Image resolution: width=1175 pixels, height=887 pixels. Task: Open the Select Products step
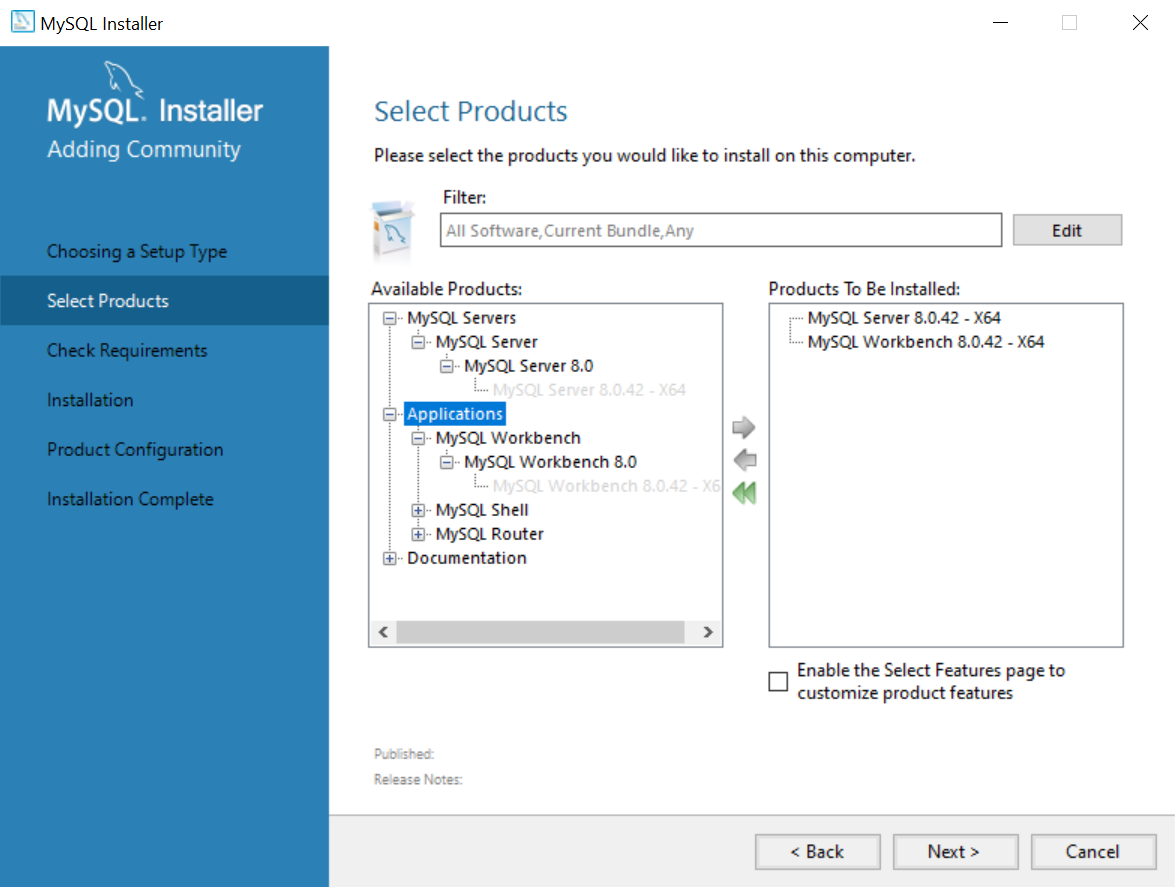(x=164, y=300)
